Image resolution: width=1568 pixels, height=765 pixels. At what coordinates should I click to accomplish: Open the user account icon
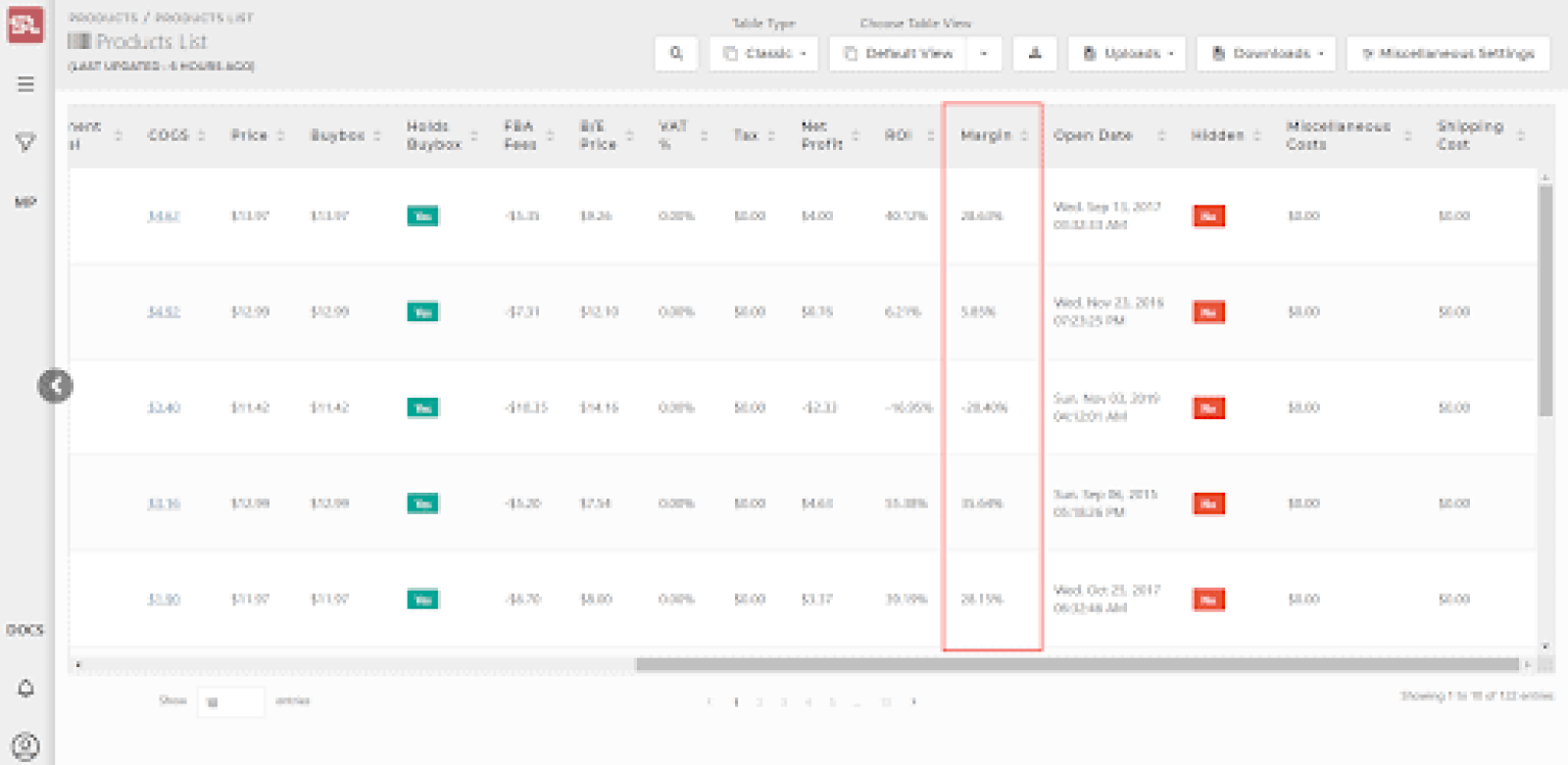click(26, 747)
